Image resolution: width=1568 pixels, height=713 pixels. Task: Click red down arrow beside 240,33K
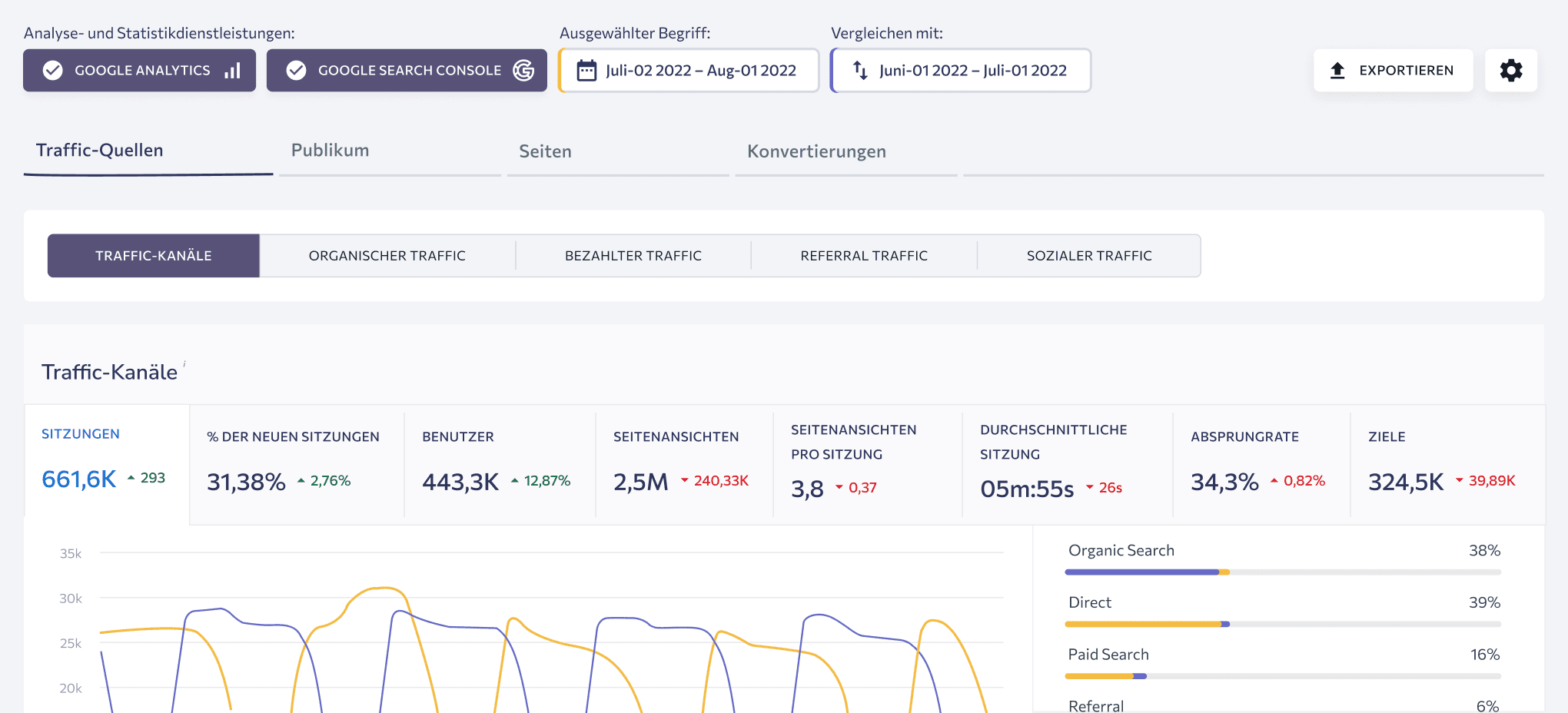(685, 481)
